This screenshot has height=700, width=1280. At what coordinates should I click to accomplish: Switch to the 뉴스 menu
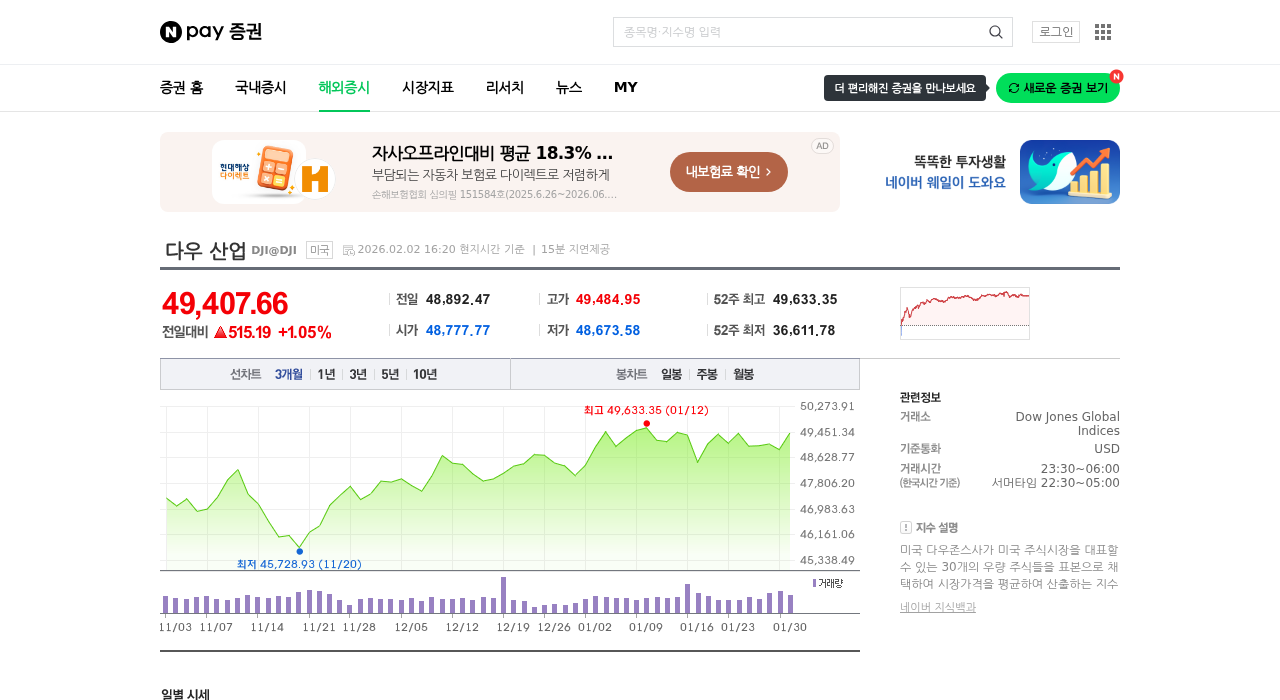[x=568, y=87]
